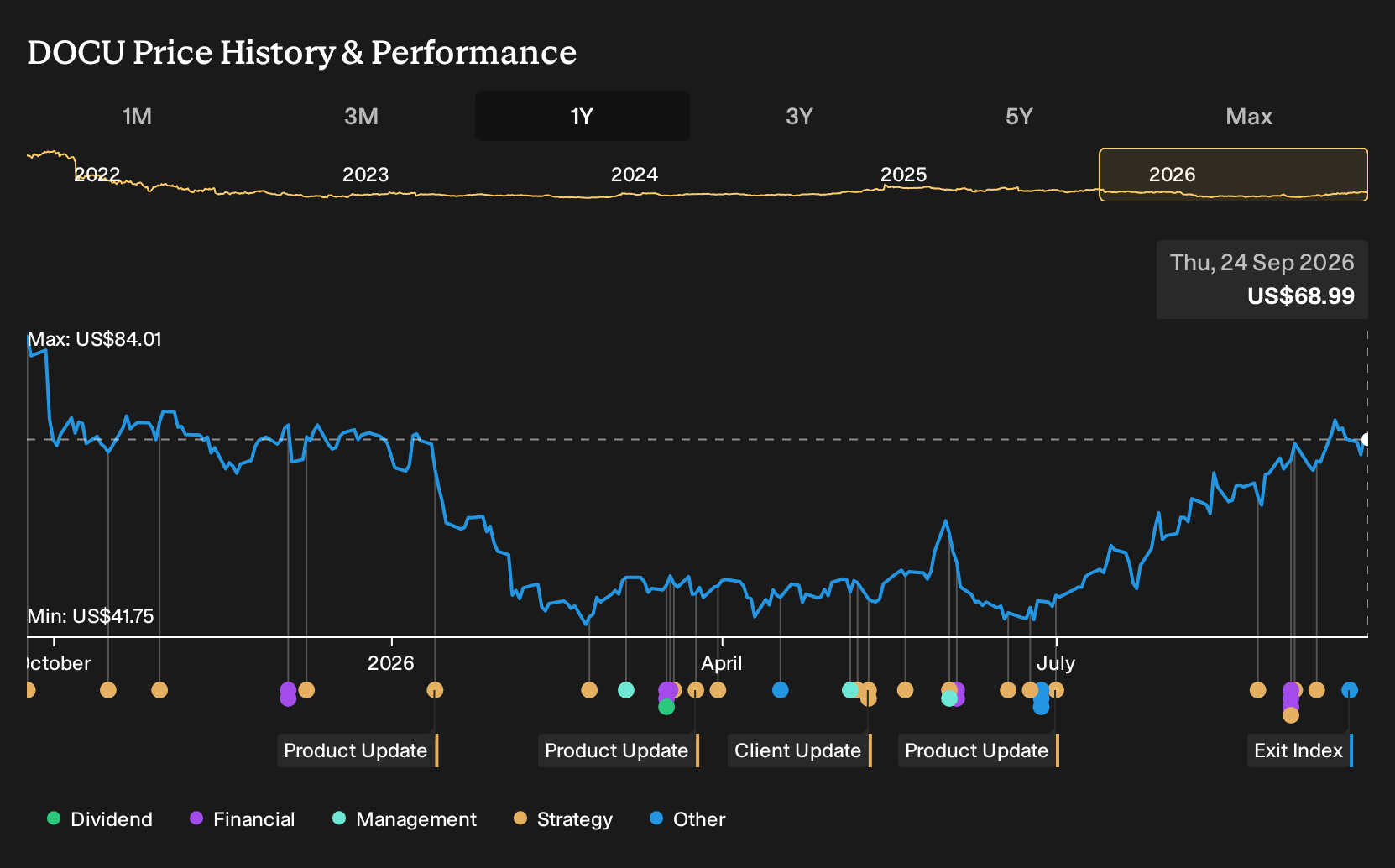Switch to the 3Y range tab

click(x=799, y=117)
